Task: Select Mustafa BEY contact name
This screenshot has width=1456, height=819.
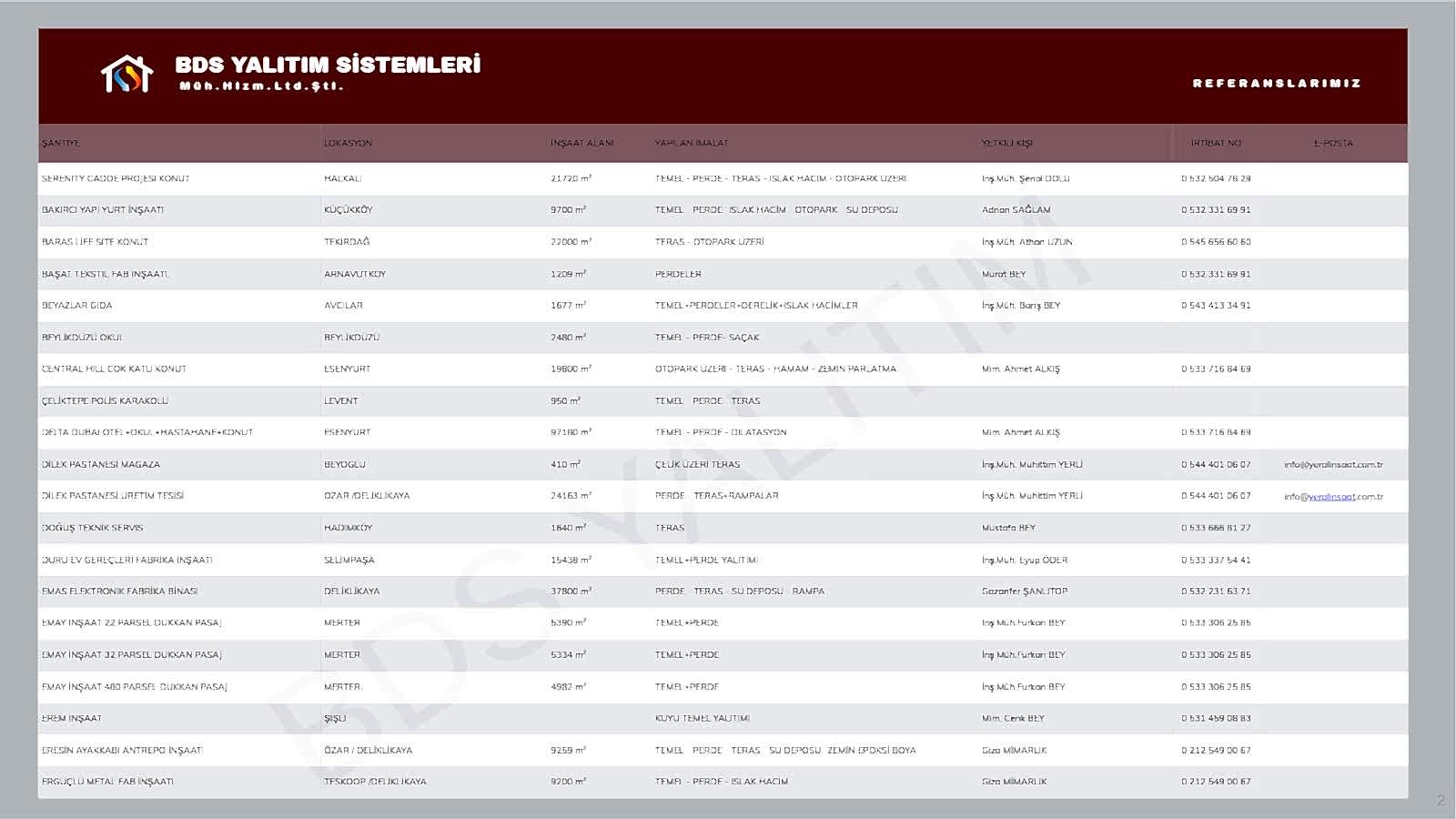Action: pos(1008,528)
